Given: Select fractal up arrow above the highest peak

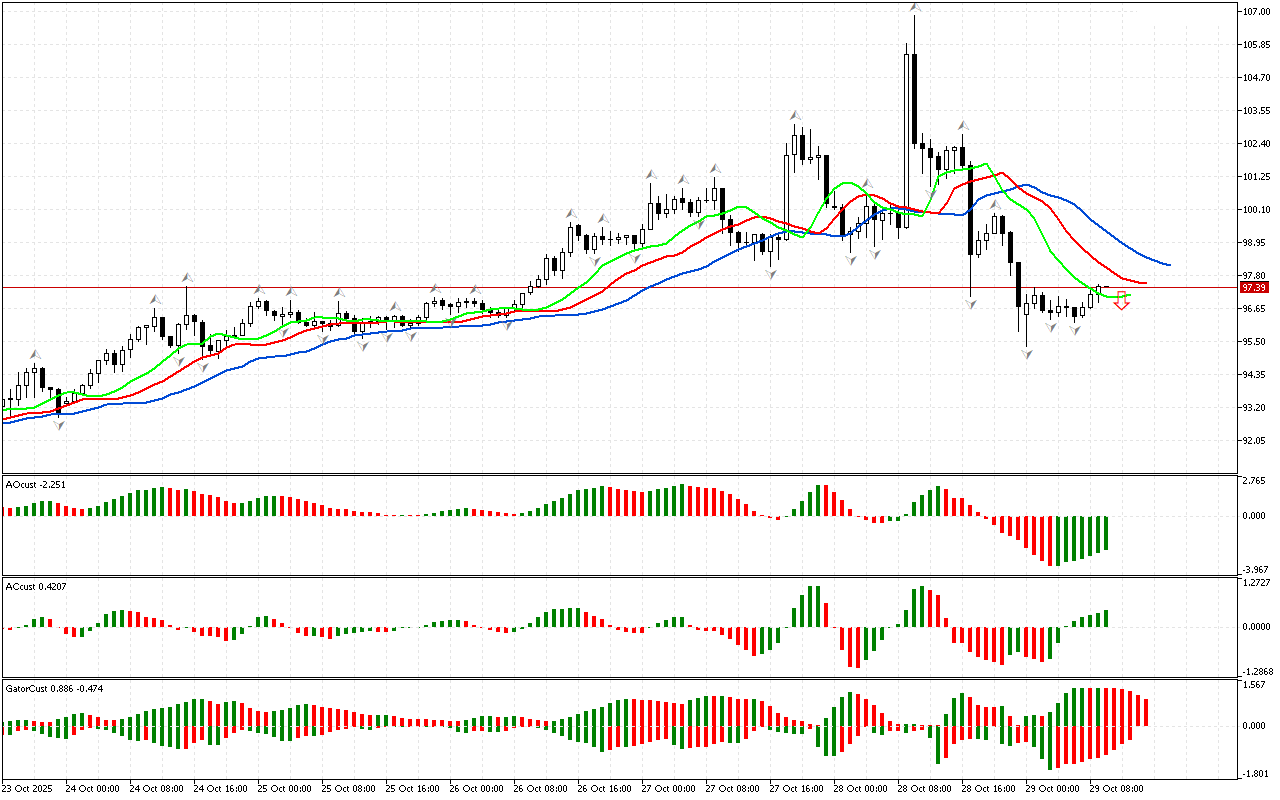Looking at the screenshot, I should point(915,8).
